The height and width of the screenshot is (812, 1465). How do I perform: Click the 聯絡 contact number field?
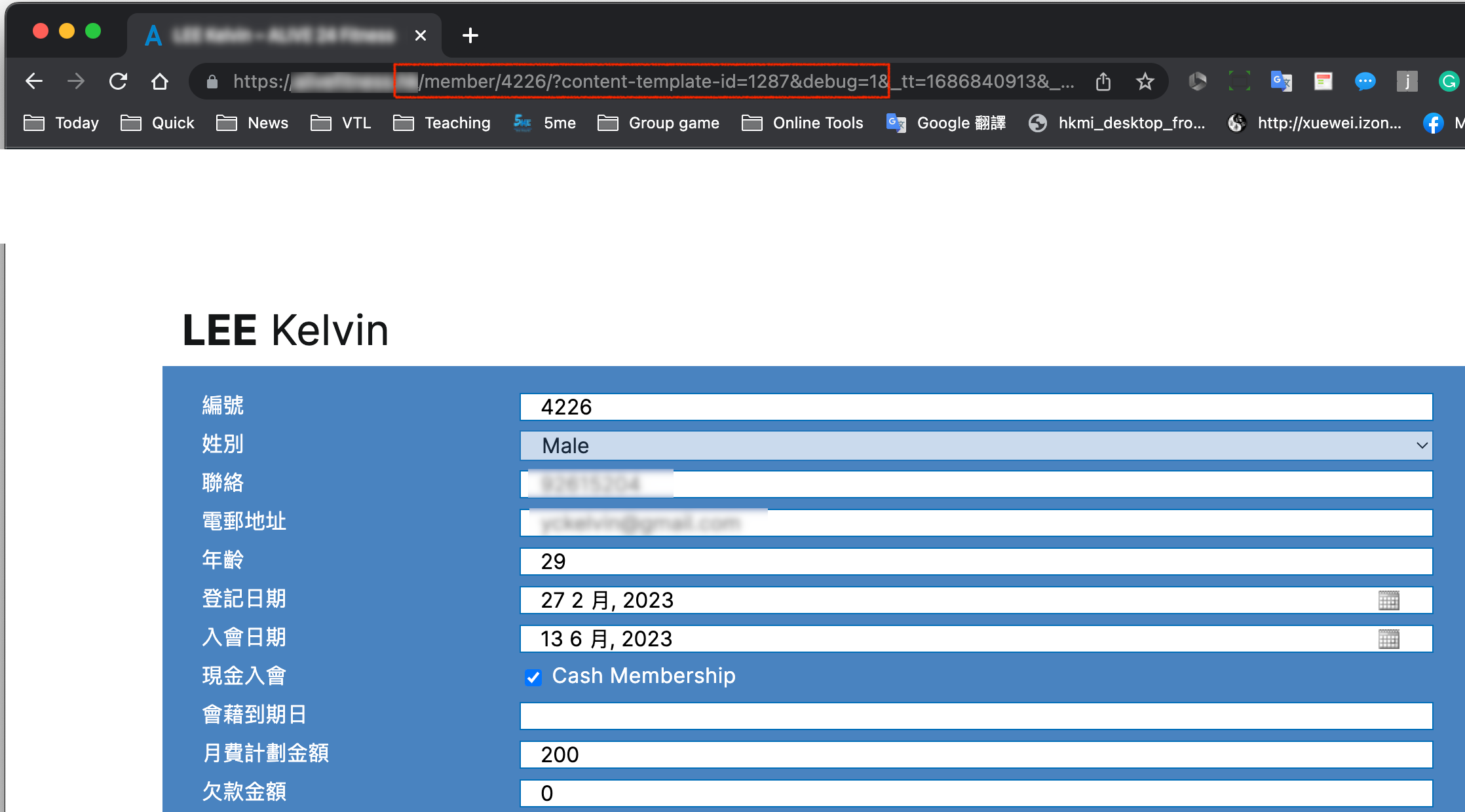[976, 485]
